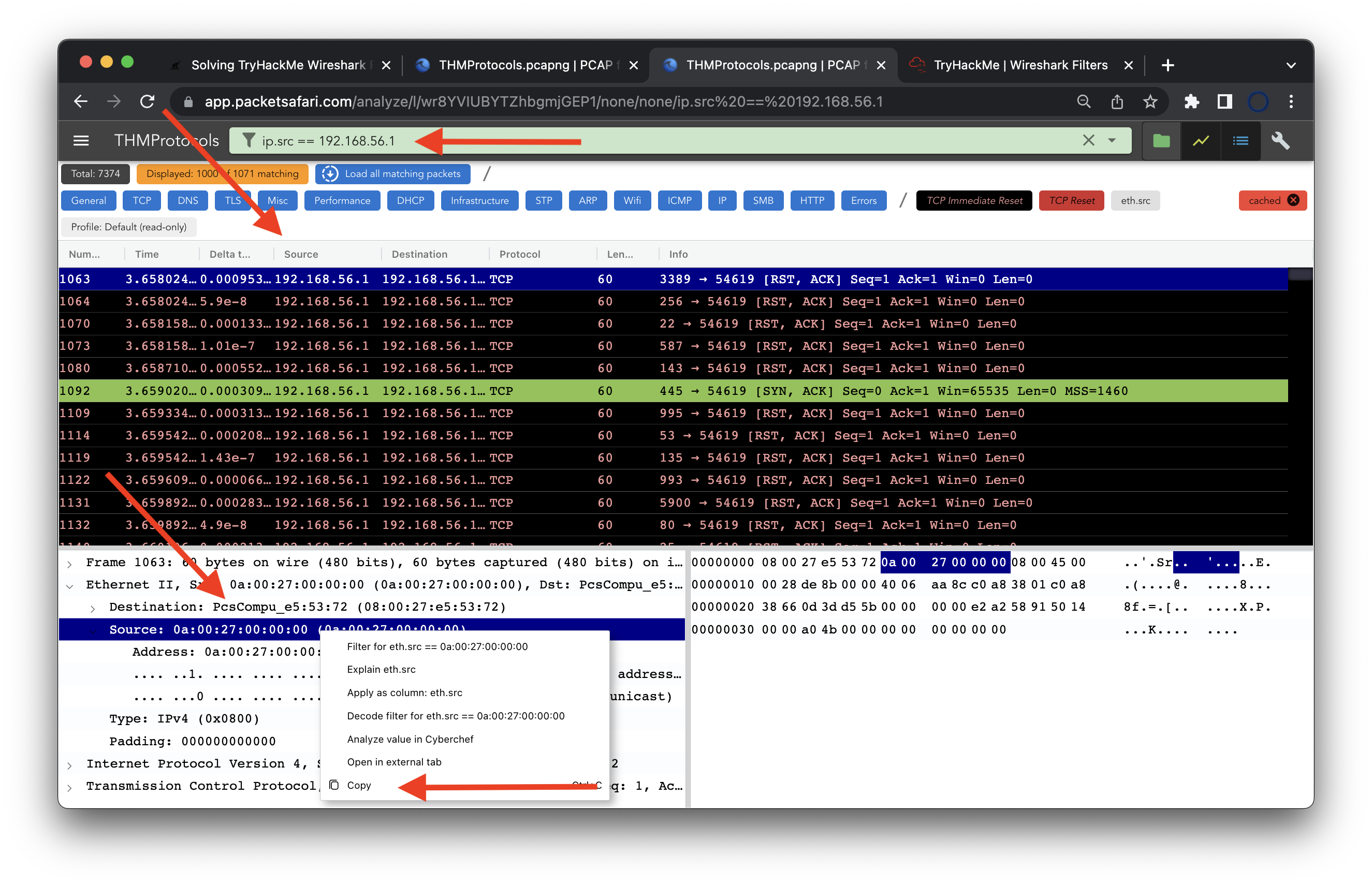Open the browser extensions puzzle icon
1372x885 pixels.
(x=1191, y=102)
